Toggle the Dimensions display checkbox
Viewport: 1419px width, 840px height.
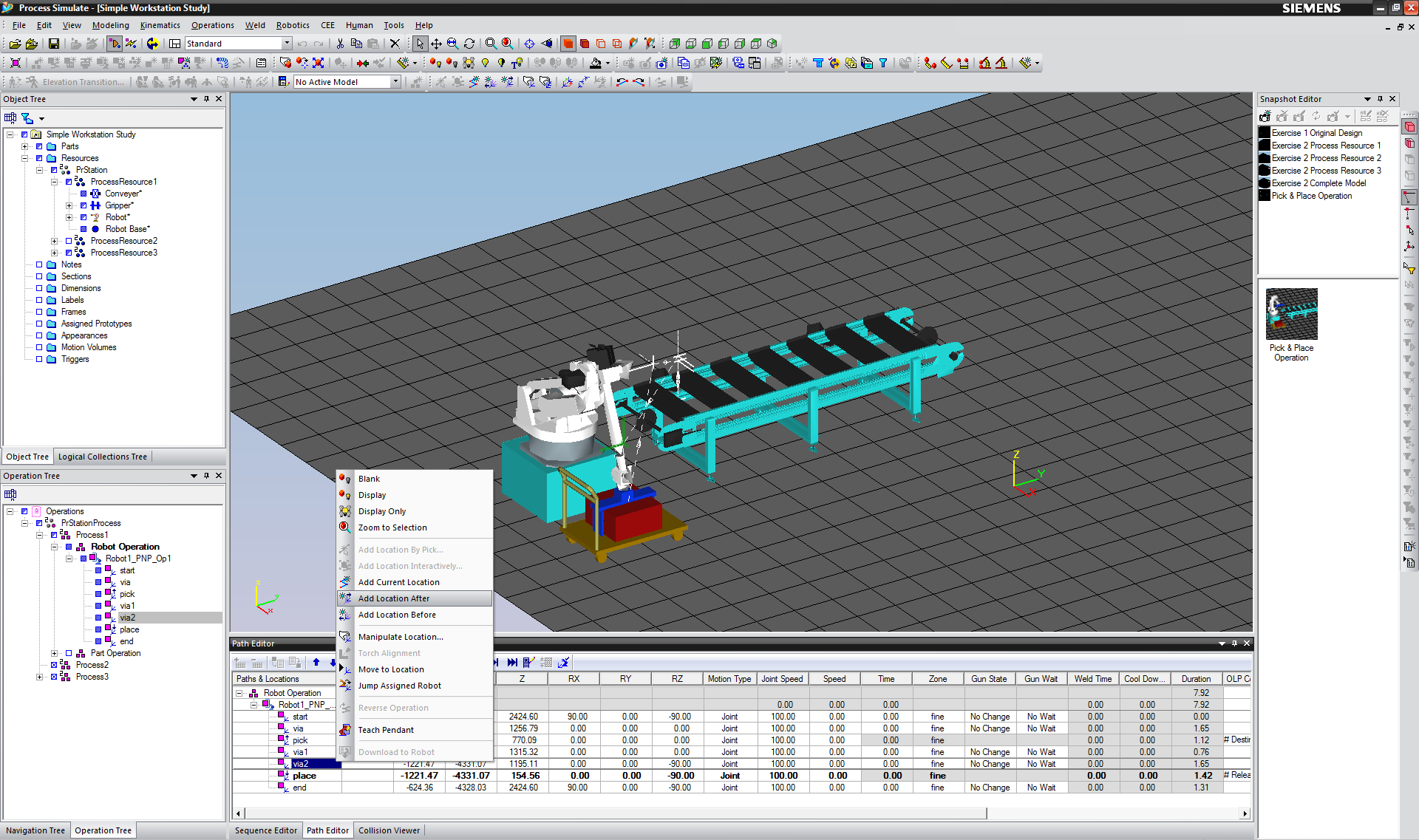pos(39,288)
